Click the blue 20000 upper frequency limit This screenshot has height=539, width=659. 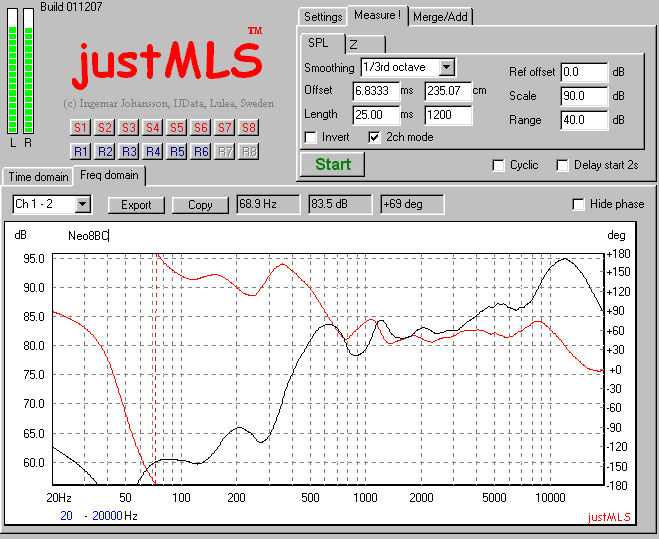[x=107, y=516]
